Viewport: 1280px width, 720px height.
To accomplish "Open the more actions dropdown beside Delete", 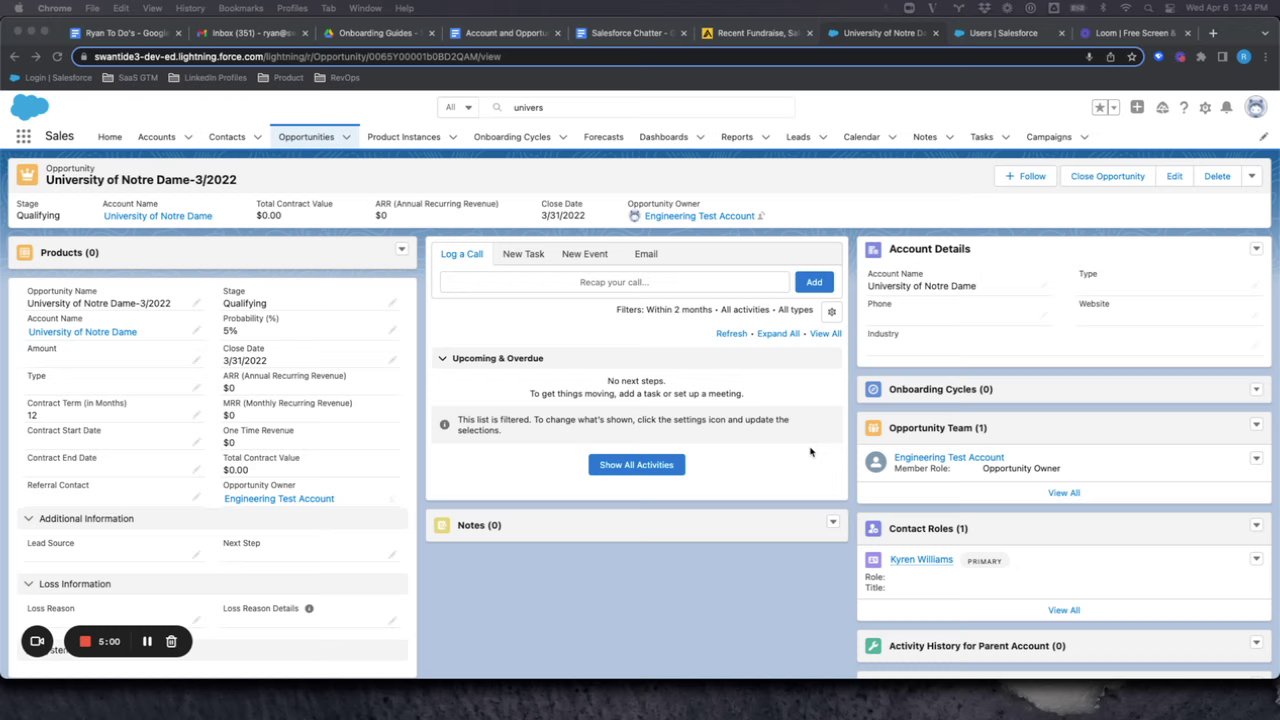I will coord(1251,176).
